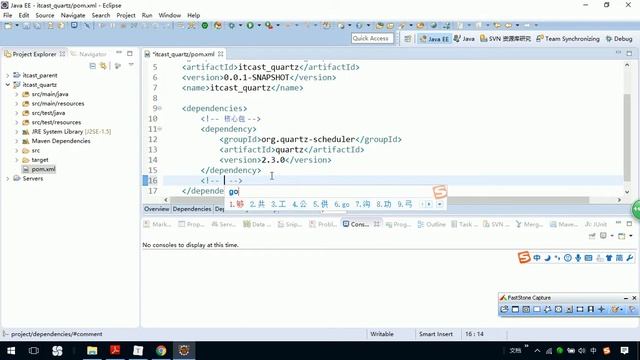Expand the itcast_parent project
Image resolution: width=640 pixels, height=360 pixels.
(8, 76)
